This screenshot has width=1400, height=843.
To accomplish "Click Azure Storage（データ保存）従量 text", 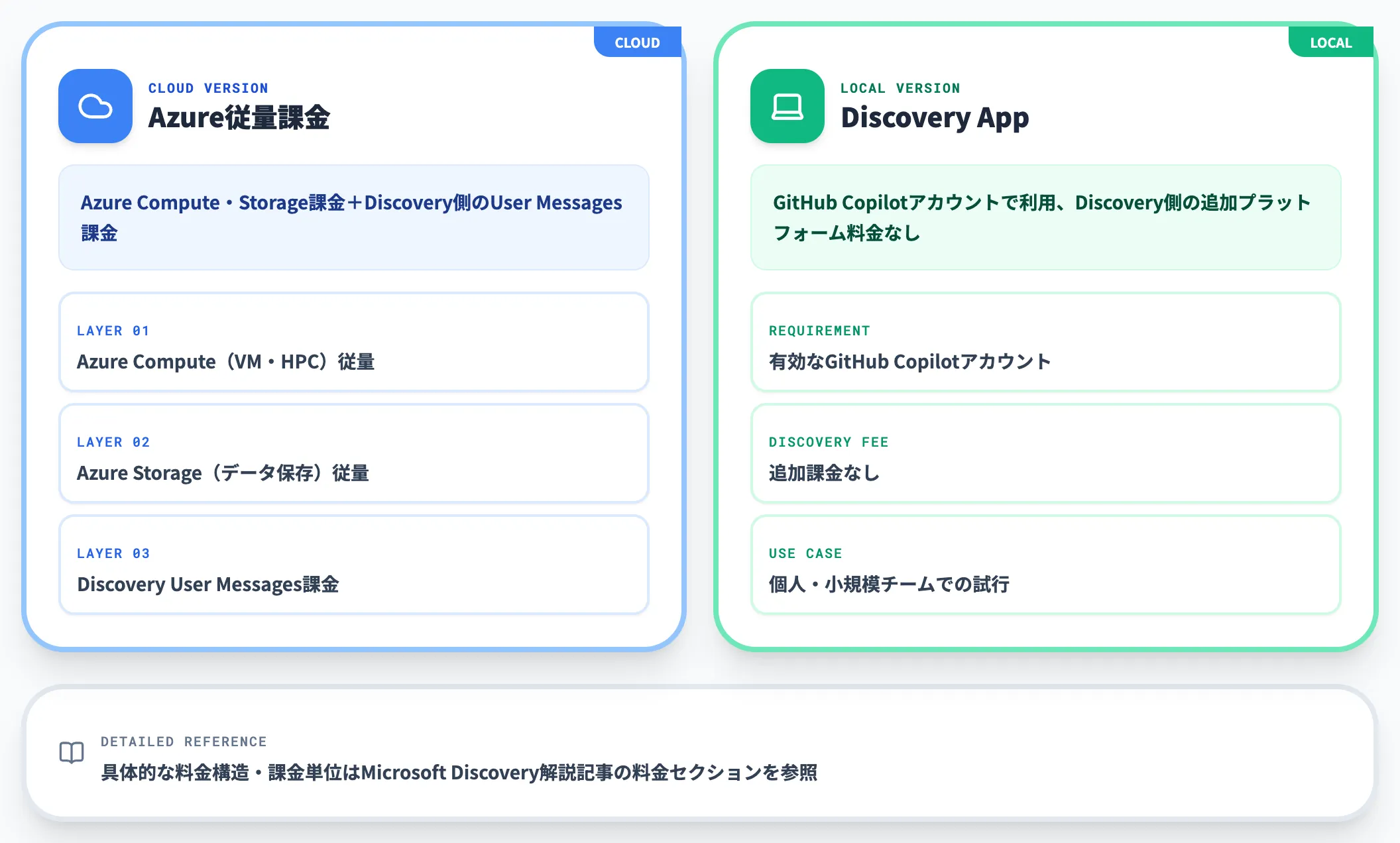I will tap(223, 473).
